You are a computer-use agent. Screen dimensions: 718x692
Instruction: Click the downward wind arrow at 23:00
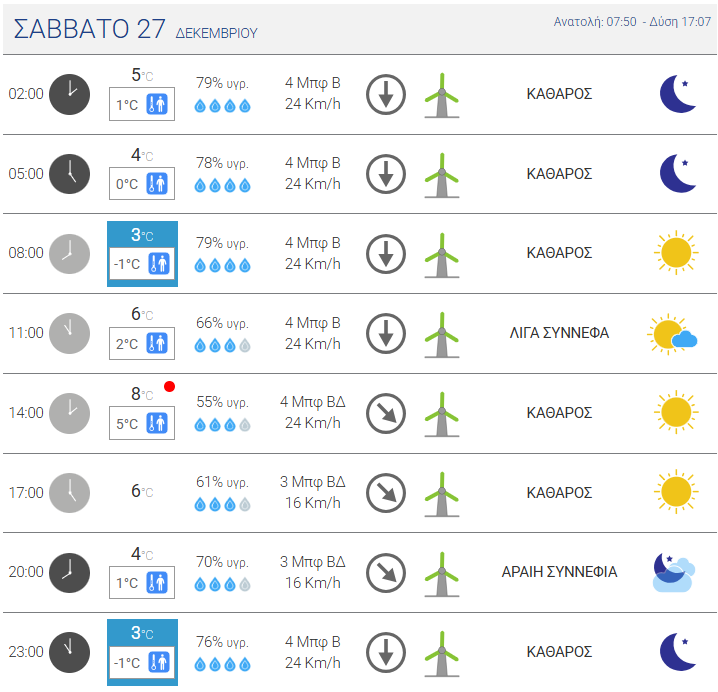click(x=386, y=653)
